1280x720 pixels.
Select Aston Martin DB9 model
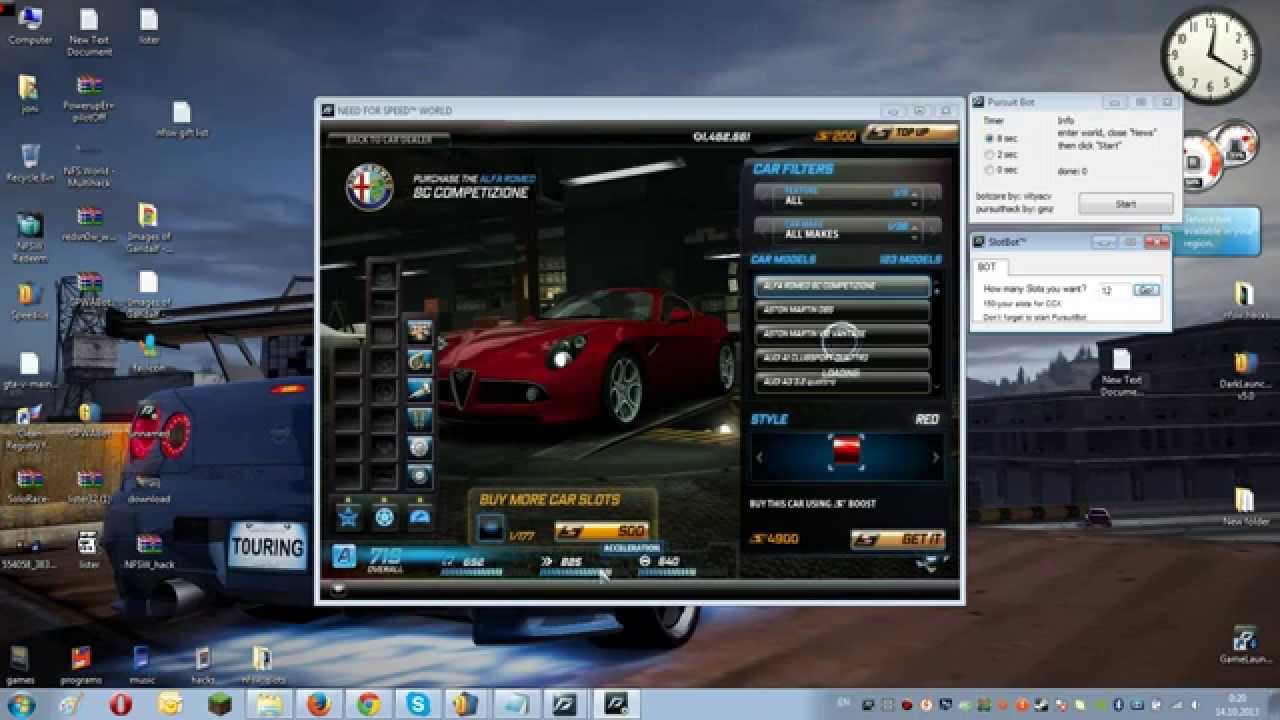pyautogui.click(x=842, y=310)
